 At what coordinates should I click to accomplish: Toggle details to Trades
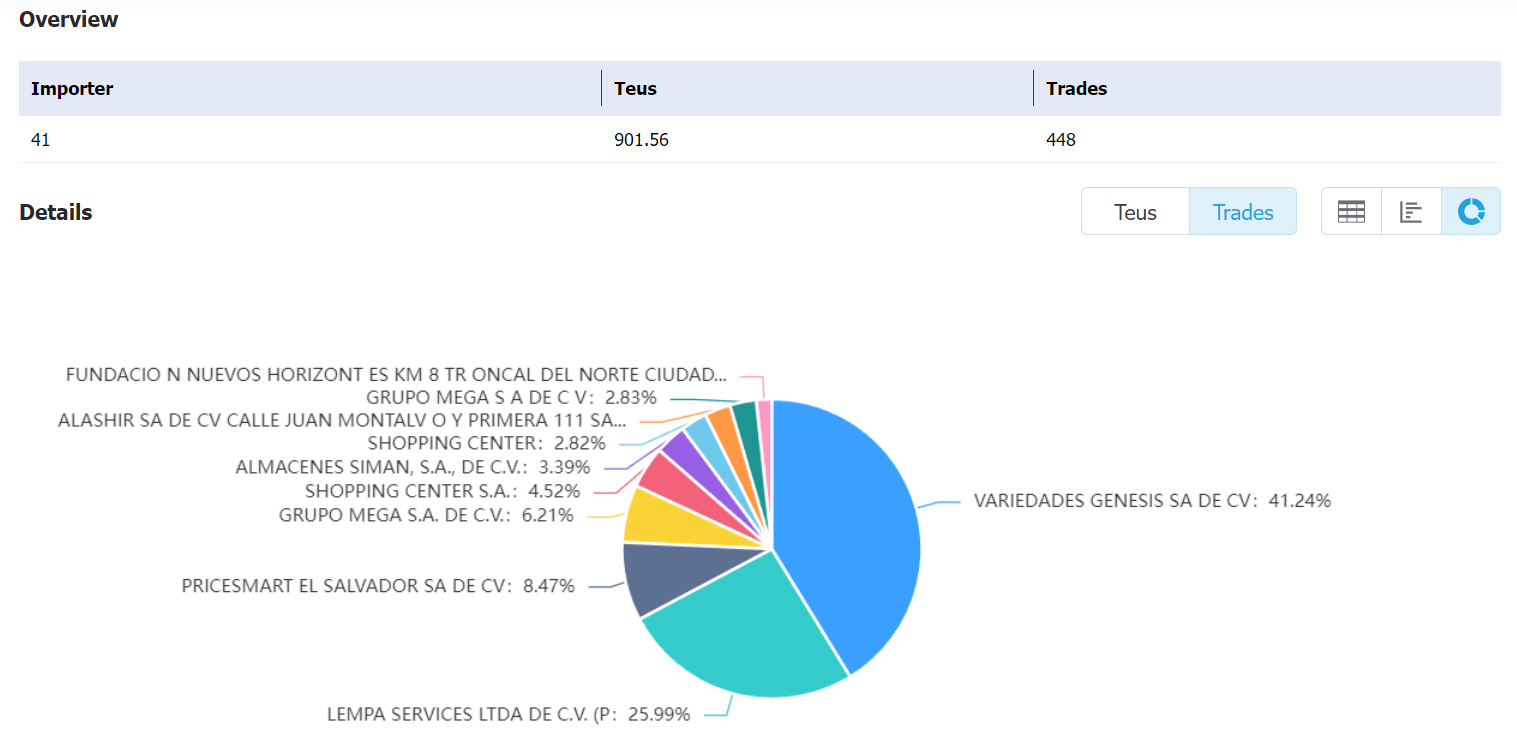click(1243, 212)
